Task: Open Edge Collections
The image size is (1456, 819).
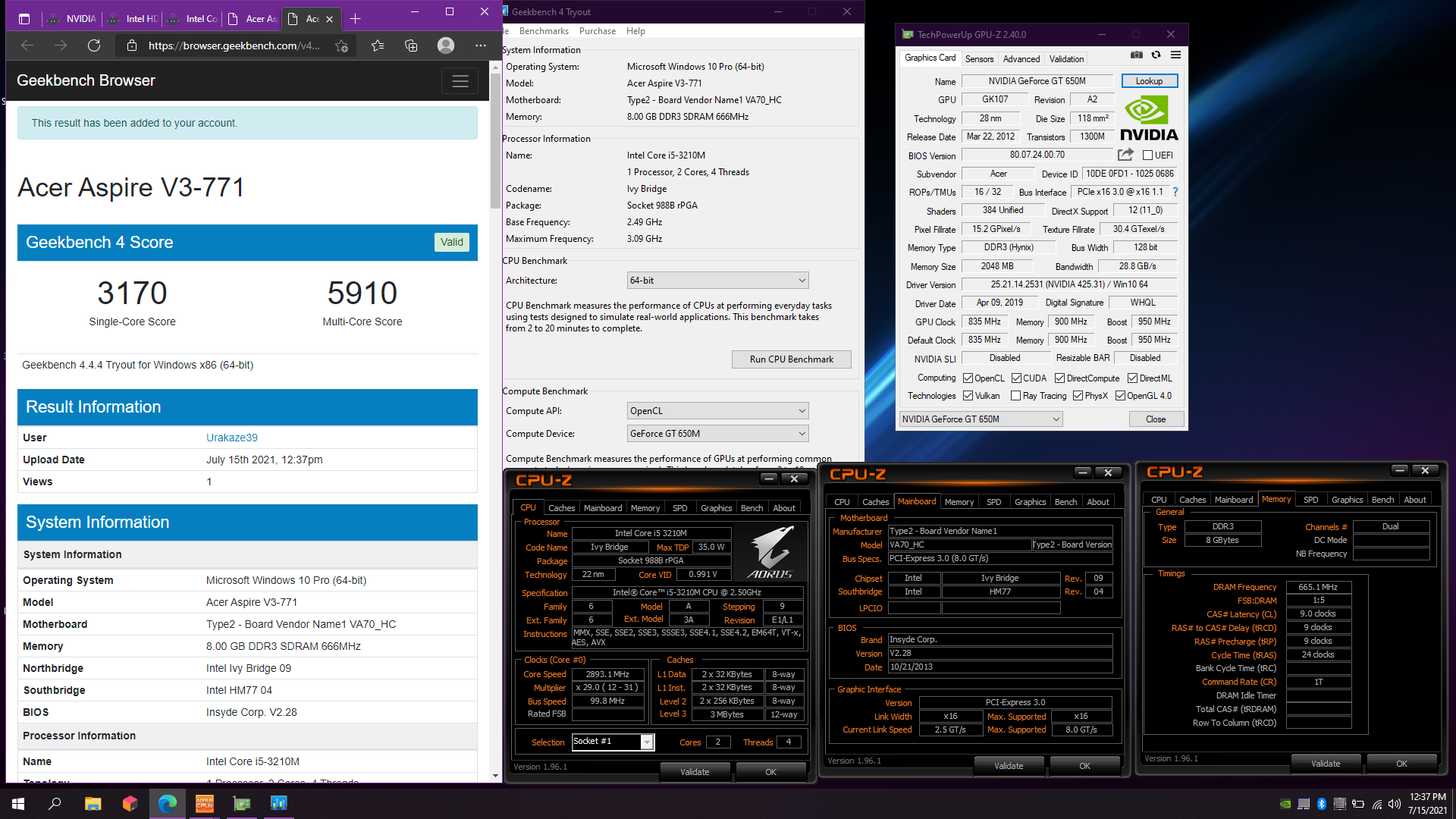Action: tap(411, 45)
